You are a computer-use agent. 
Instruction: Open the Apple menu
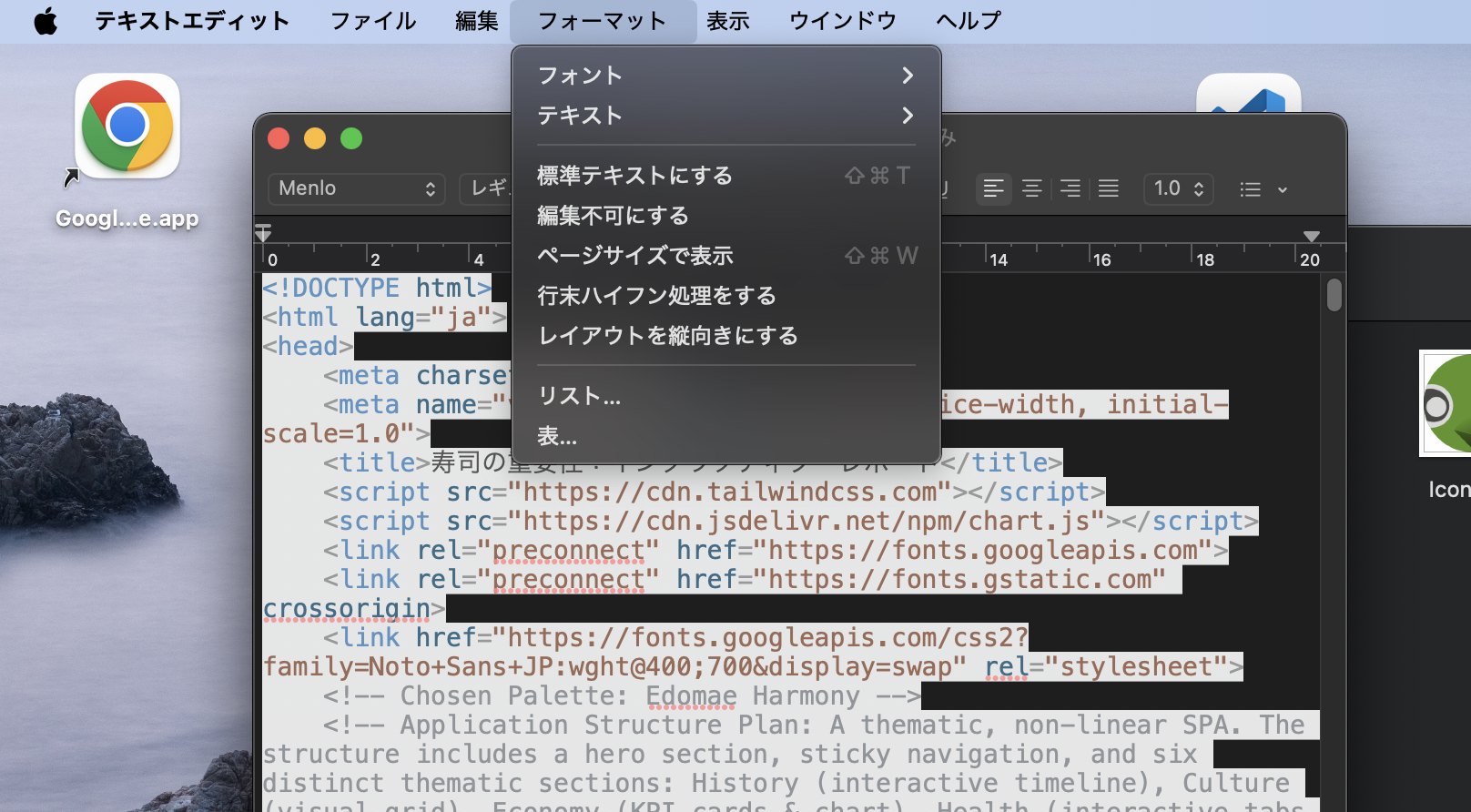(x=46, y=21)
